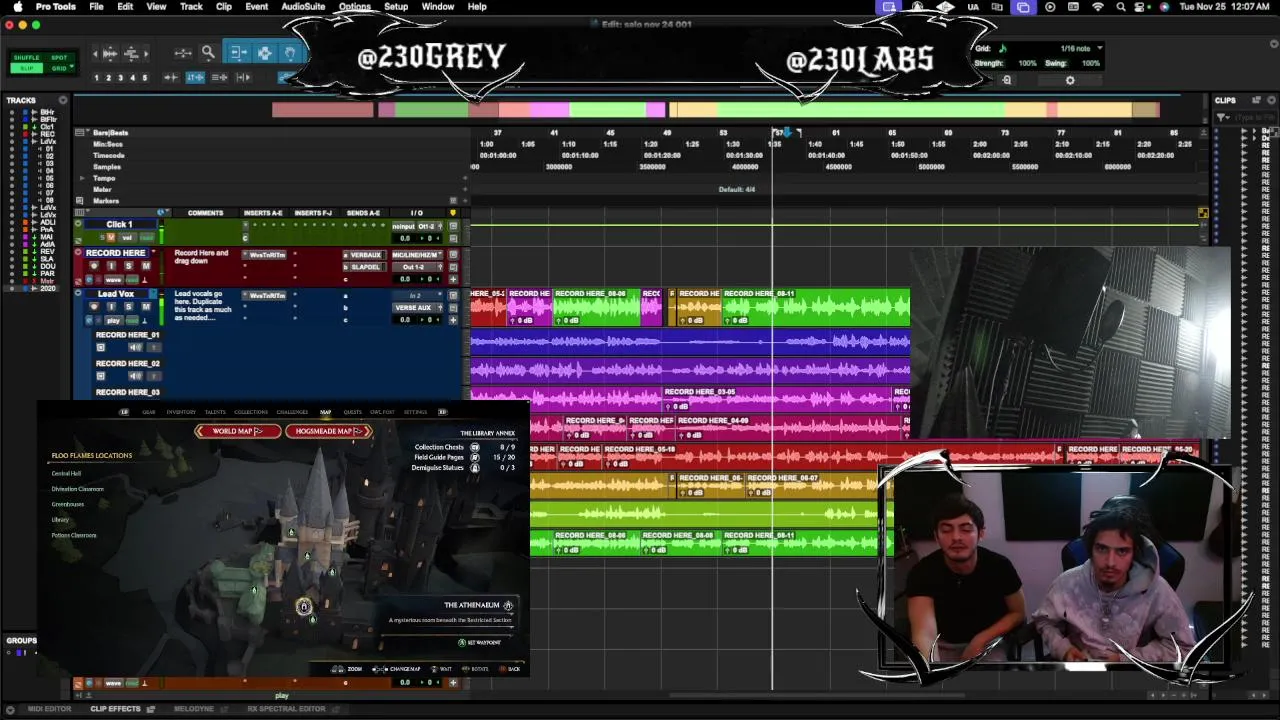Viewport: 1280px width, 720px height.
Task: Open macOS Wi-Fi status icon
Action: [1098, 7]
